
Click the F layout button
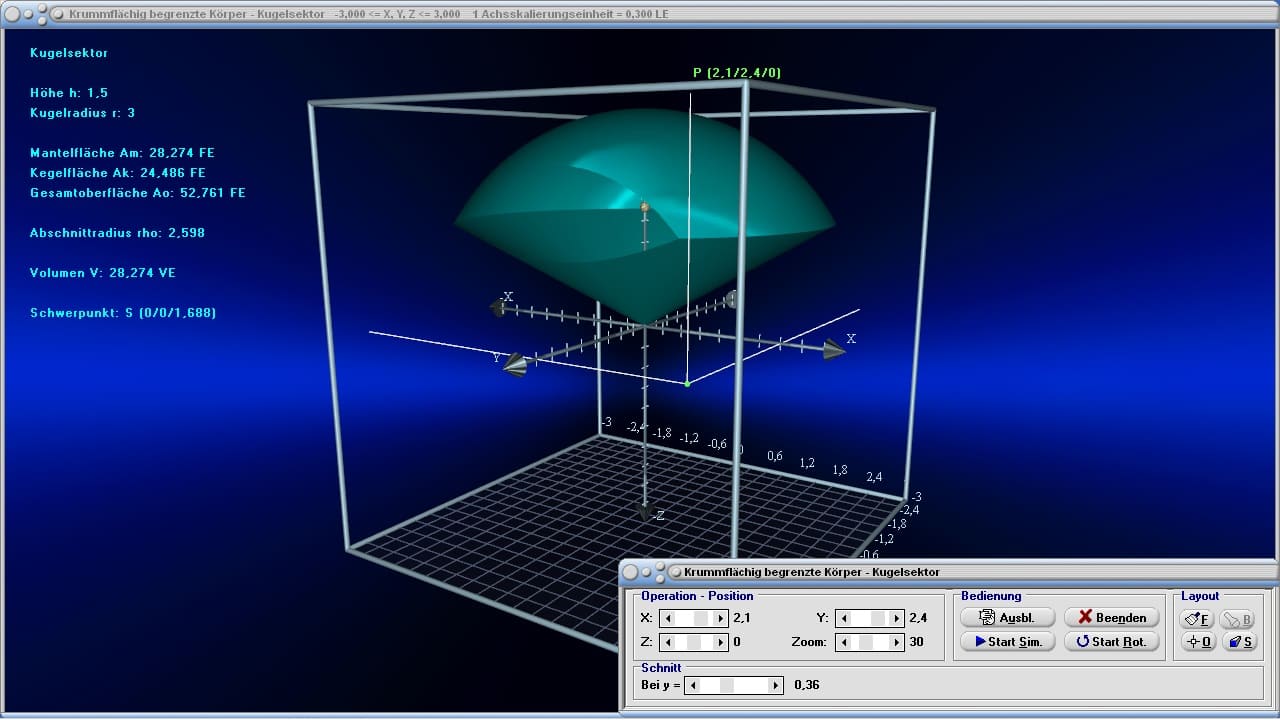(1198, 618)
